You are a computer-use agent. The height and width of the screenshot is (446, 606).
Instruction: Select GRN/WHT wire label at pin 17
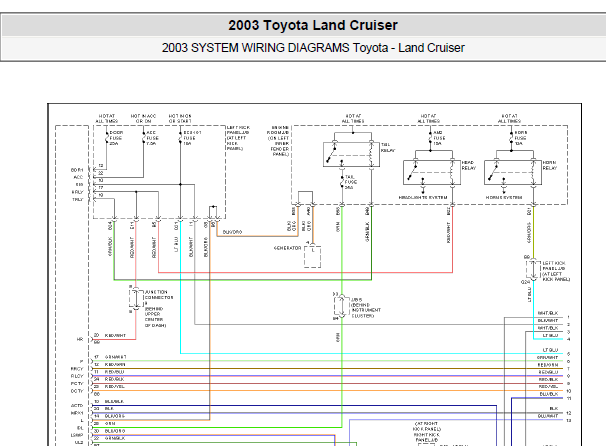tap(116, 357)
